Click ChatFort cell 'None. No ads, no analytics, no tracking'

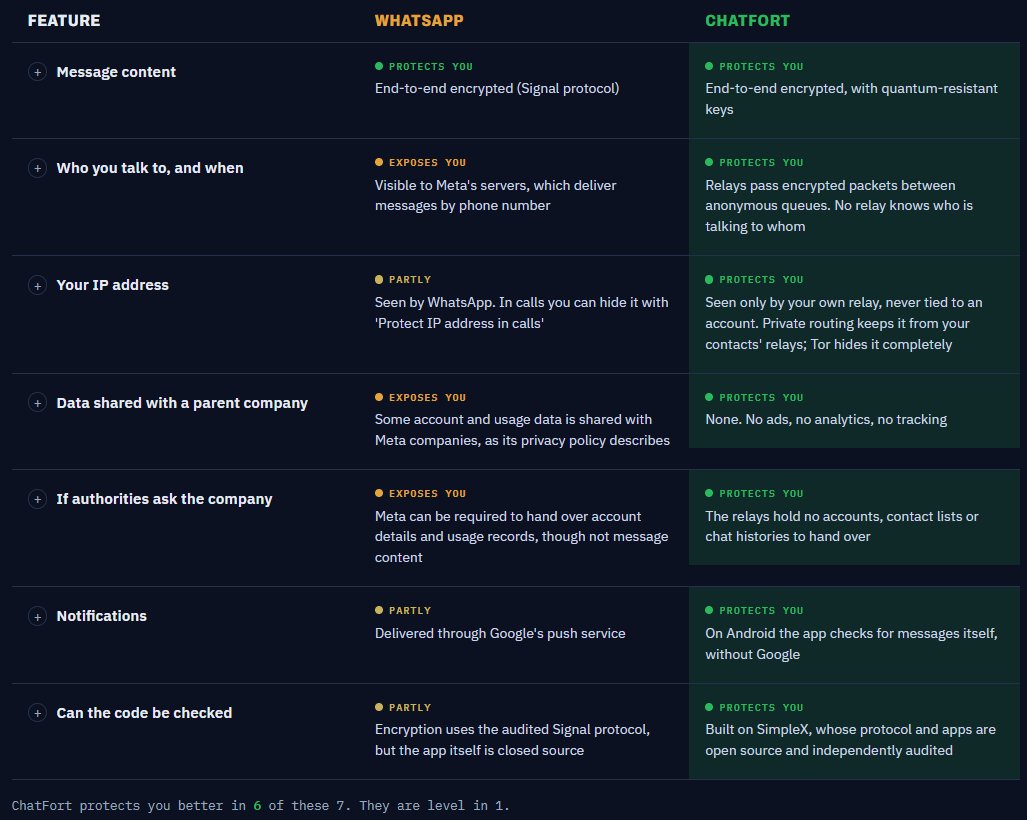(826, 419)
